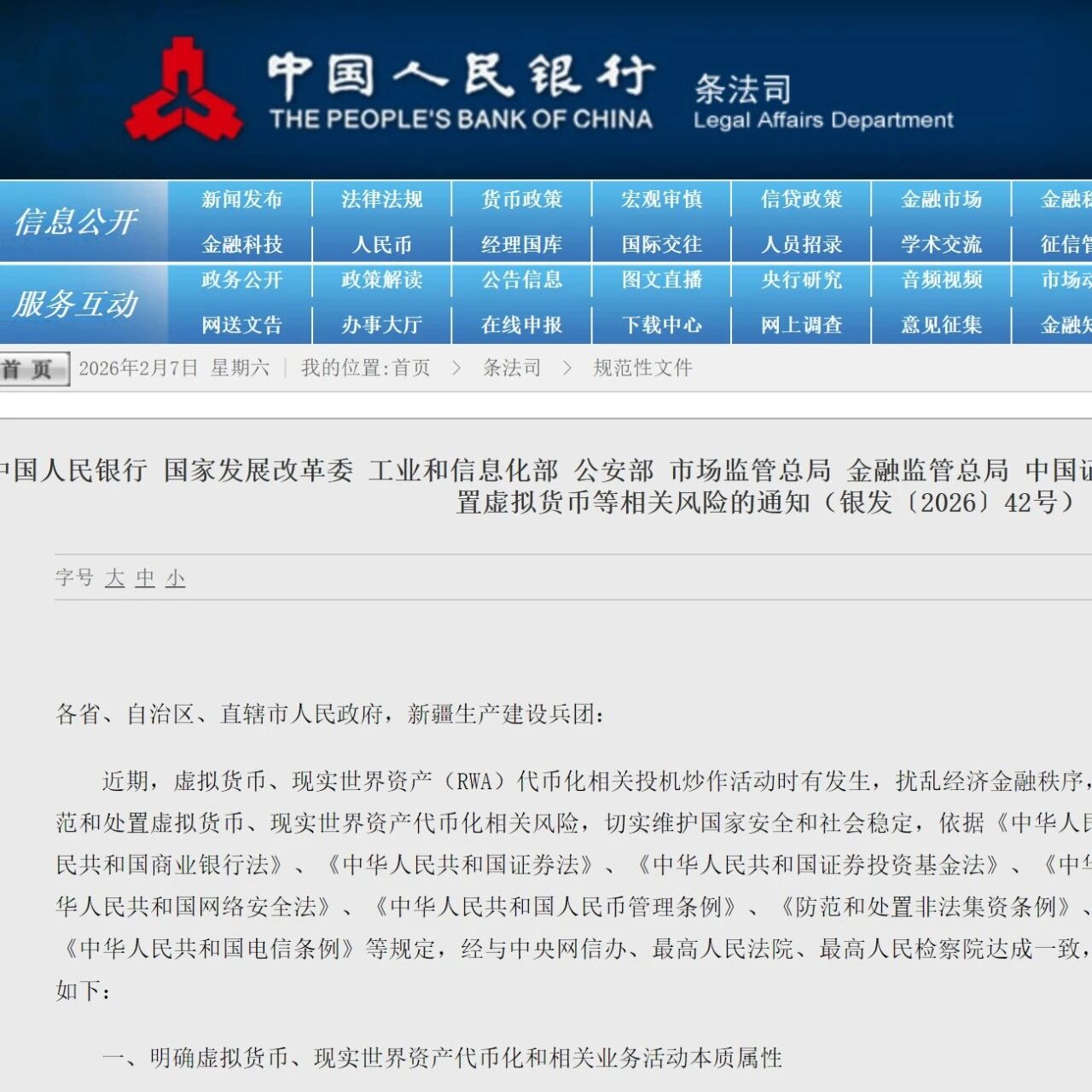Open 在线申报 service

[x=521, y=325]
